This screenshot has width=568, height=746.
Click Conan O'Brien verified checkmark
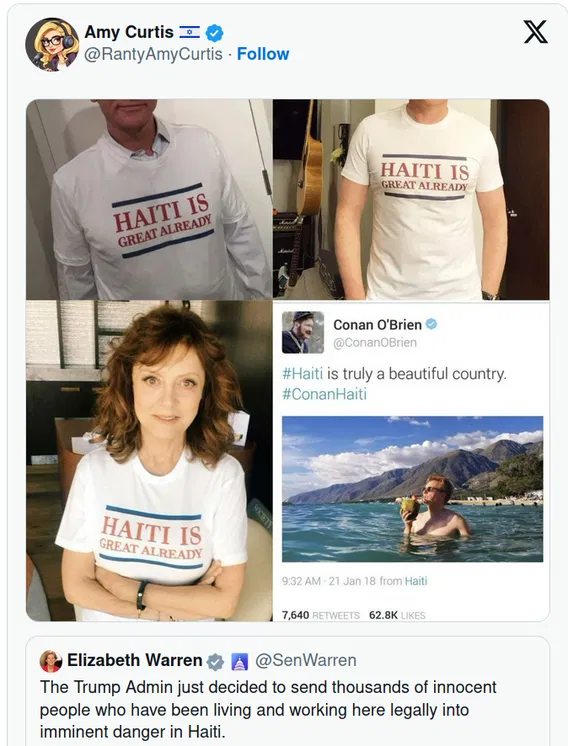click(431, 324)
